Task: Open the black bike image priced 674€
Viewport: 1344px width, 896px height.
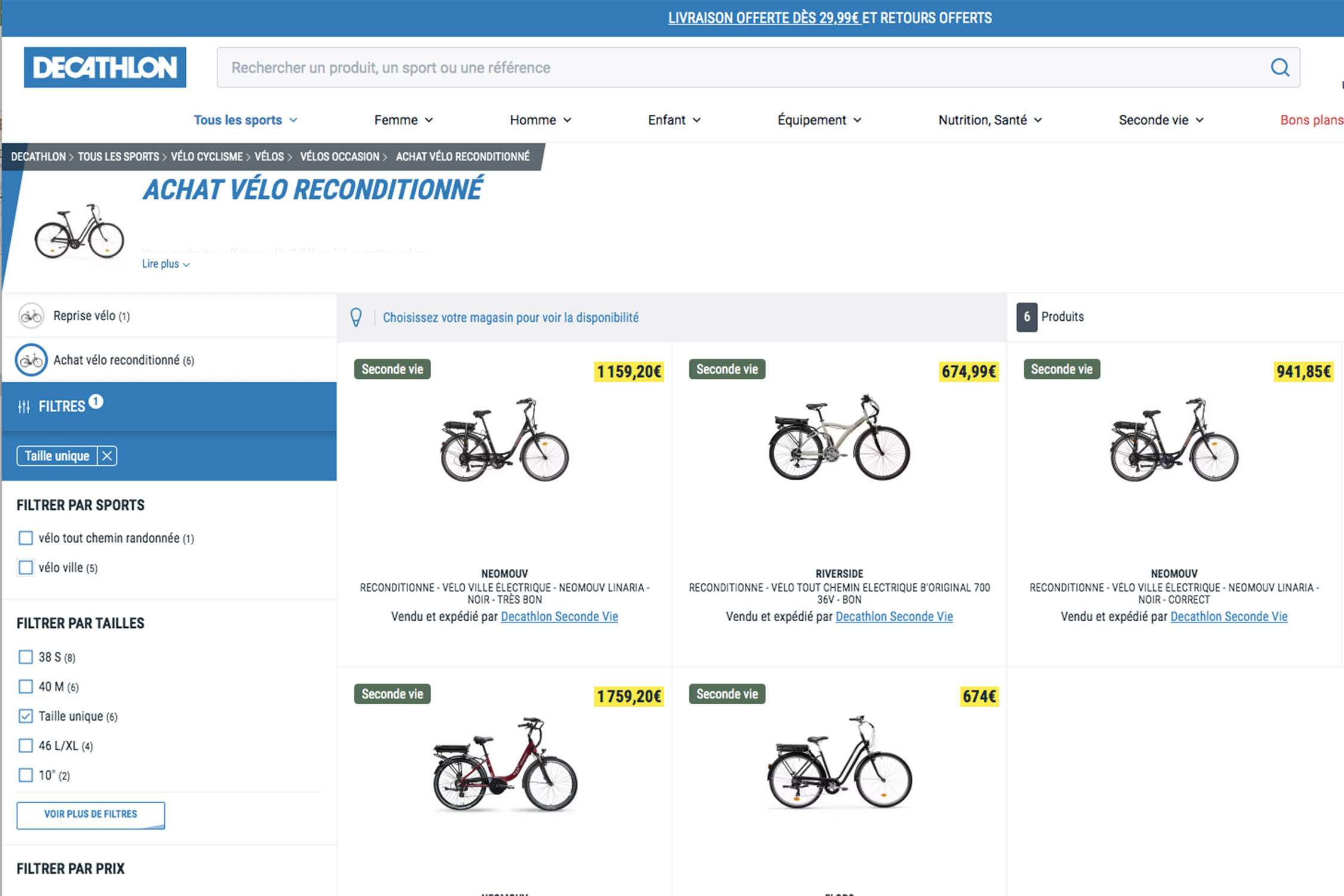Action: tap(839, 763)
